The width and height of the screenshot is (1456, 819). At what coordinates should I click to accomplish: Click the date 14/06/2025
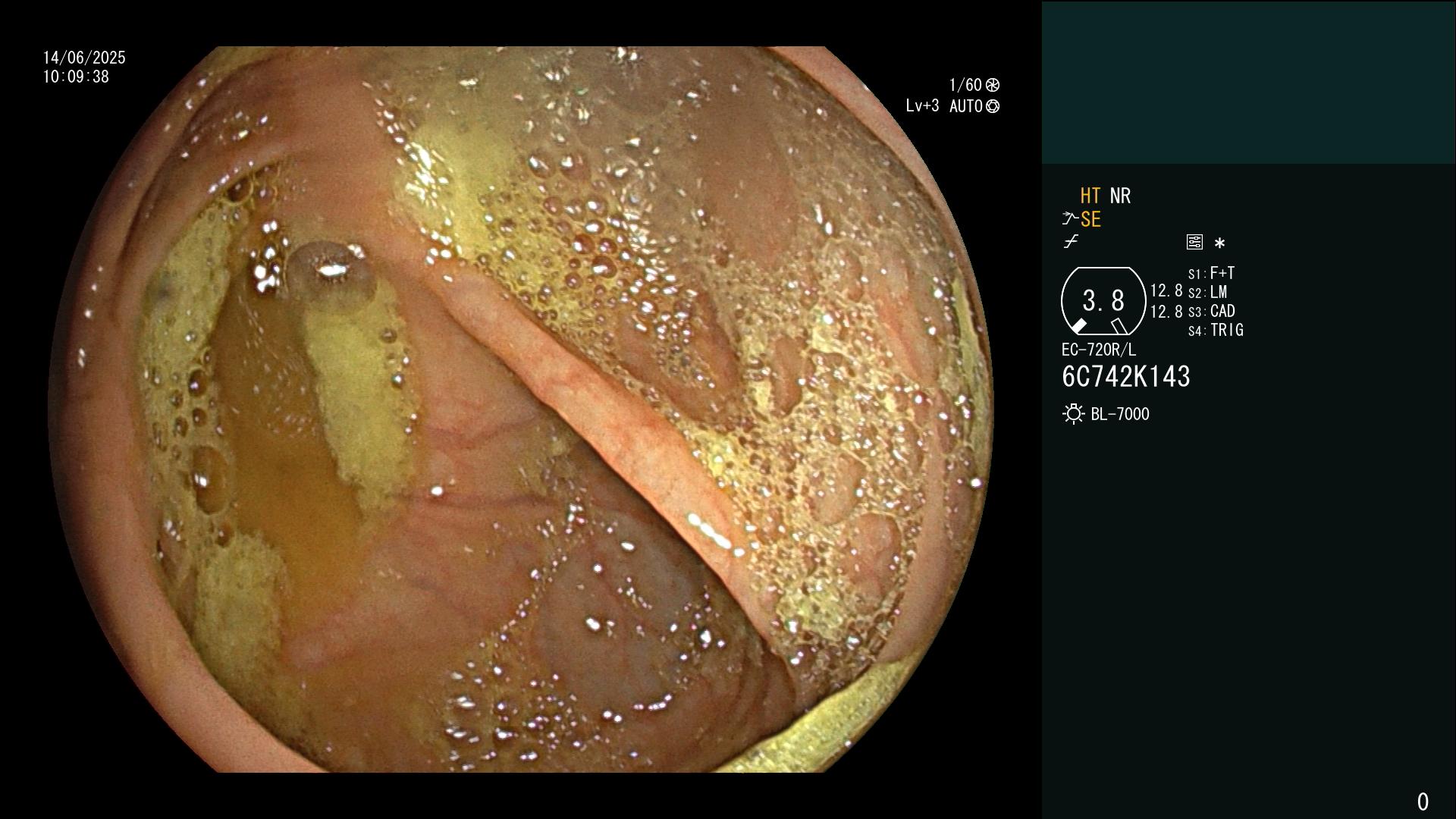click(x=84, y=58)
